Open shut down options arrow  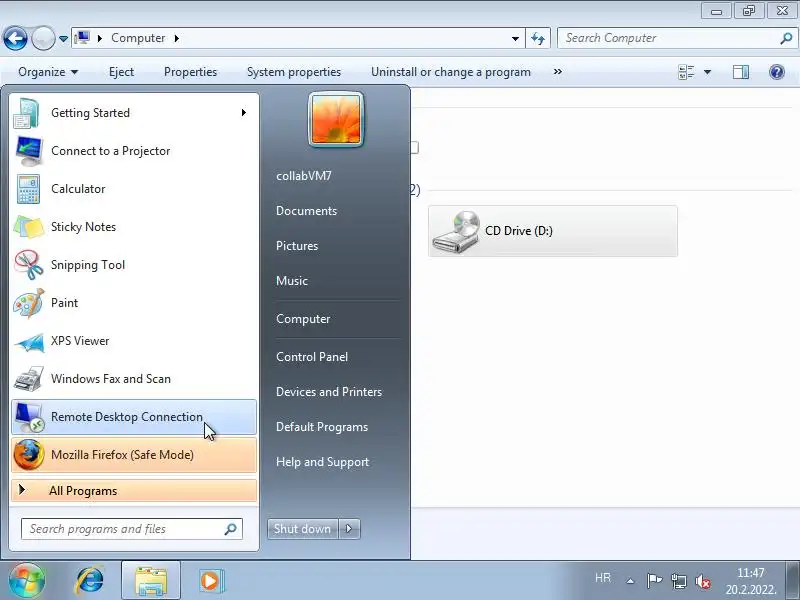pyautogui.click(x=349, y=529)
